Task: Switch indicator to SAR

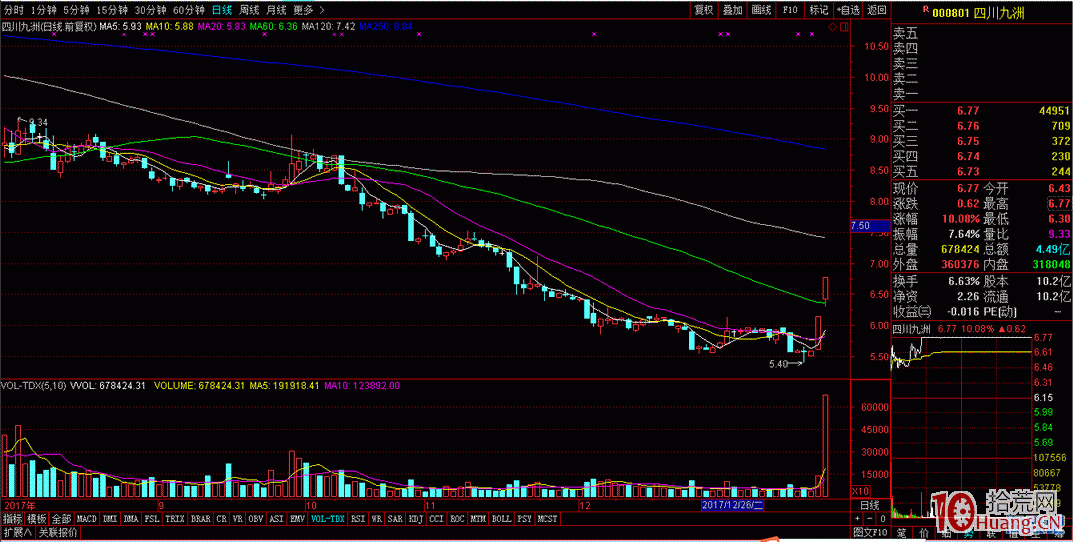Action: [395, 519]
